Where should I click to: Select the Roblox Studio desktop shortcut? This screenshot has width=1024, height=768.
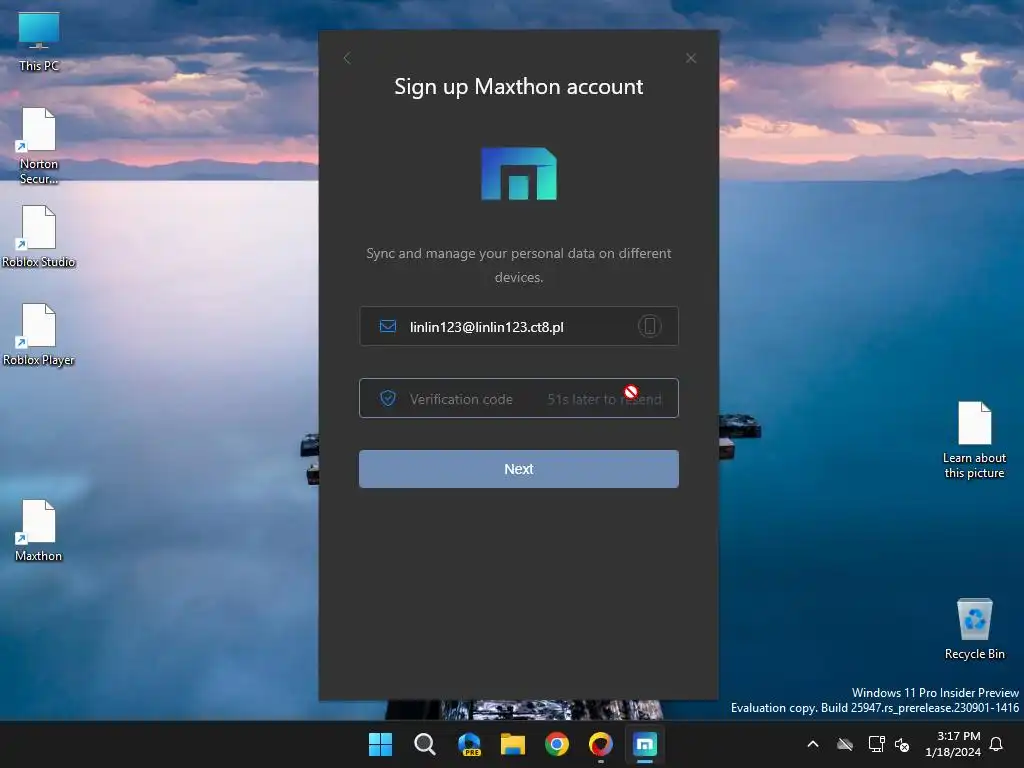[x=39, y=237]
